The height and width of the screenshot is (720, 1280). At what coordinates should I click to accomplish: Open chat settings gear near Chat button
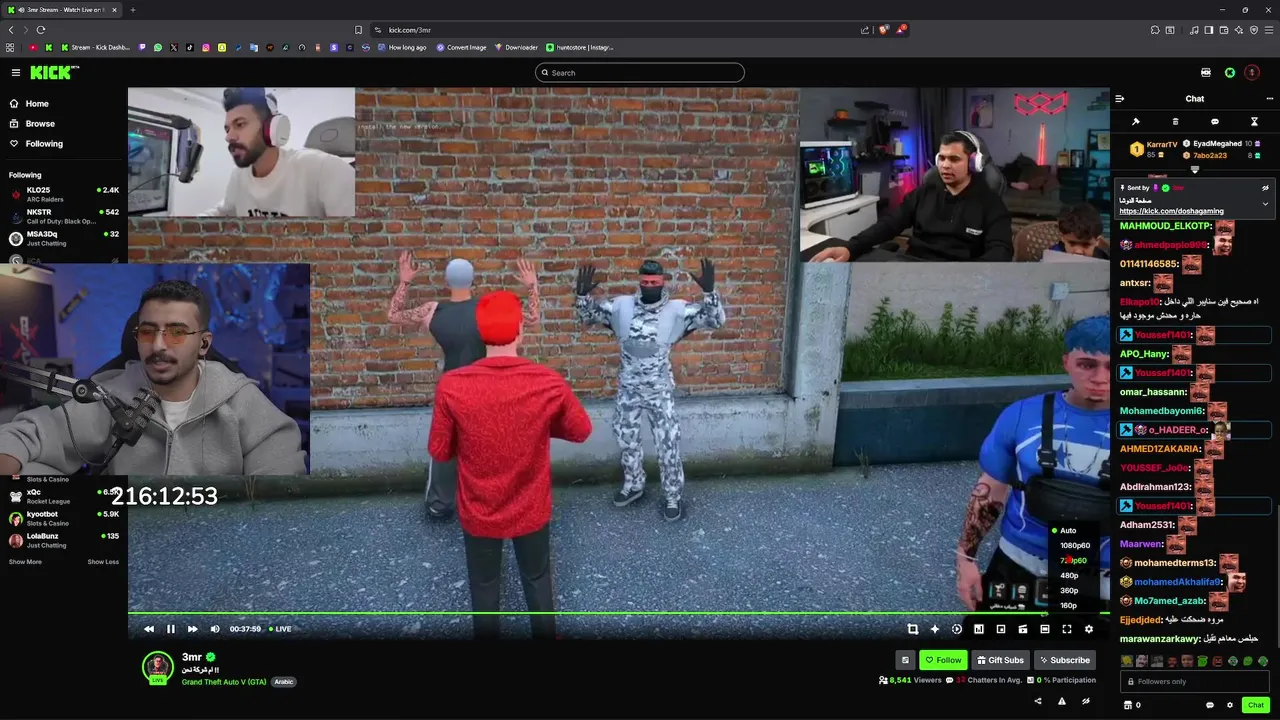tap(1230, 705)
